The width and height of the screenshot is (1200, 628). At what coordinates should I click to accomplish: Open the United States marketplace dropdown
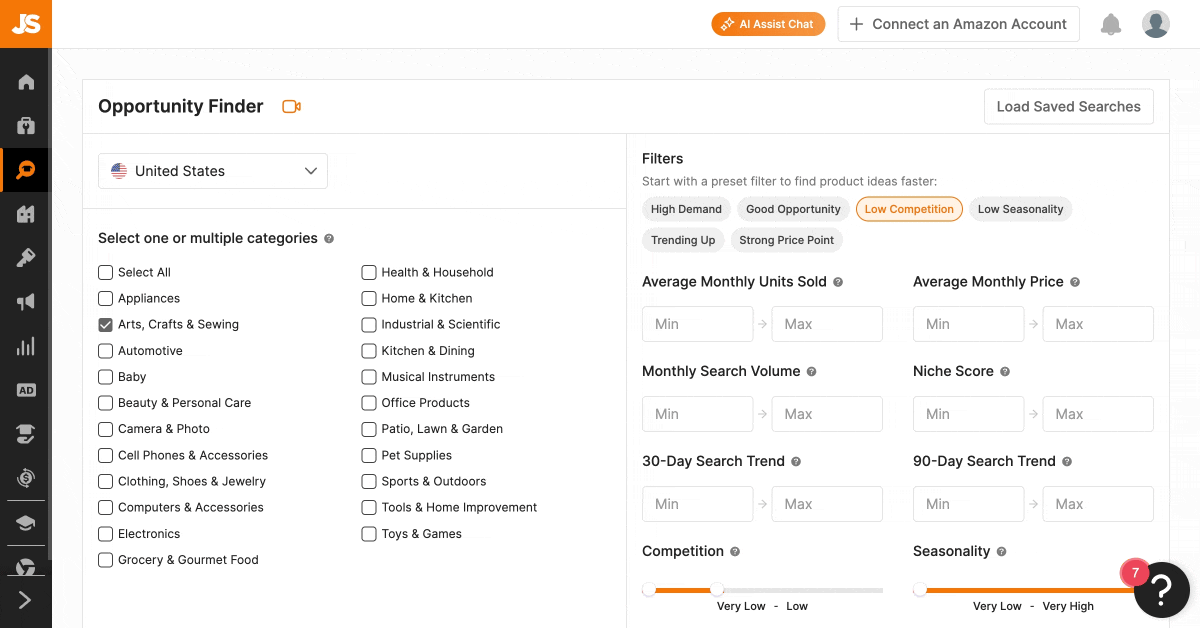[213, 171]
